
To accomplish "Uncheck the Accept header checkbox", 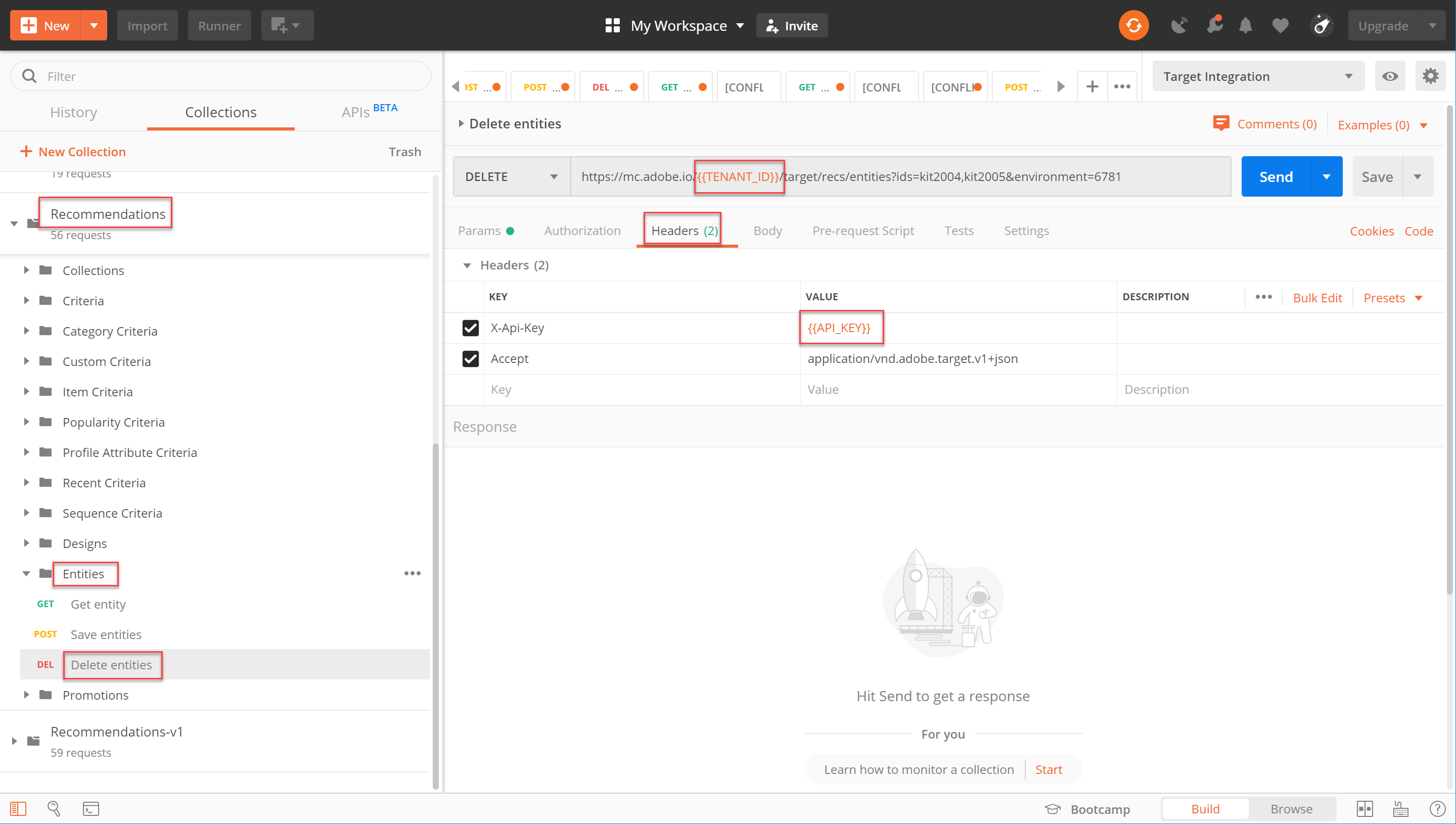I will click(x=470, y=359).
